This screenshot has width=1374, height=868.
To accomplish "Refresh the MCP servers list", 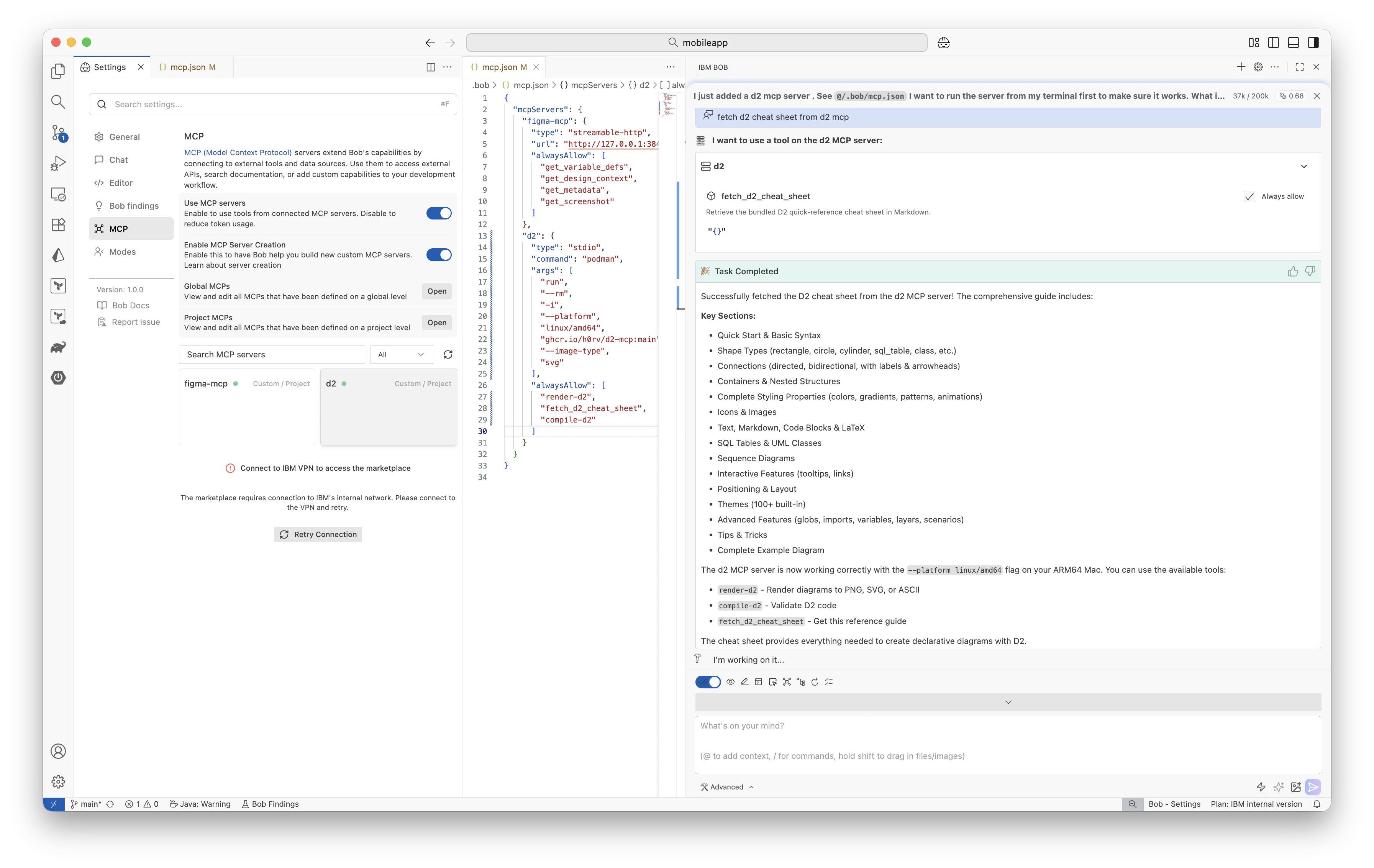I will 448,355.
